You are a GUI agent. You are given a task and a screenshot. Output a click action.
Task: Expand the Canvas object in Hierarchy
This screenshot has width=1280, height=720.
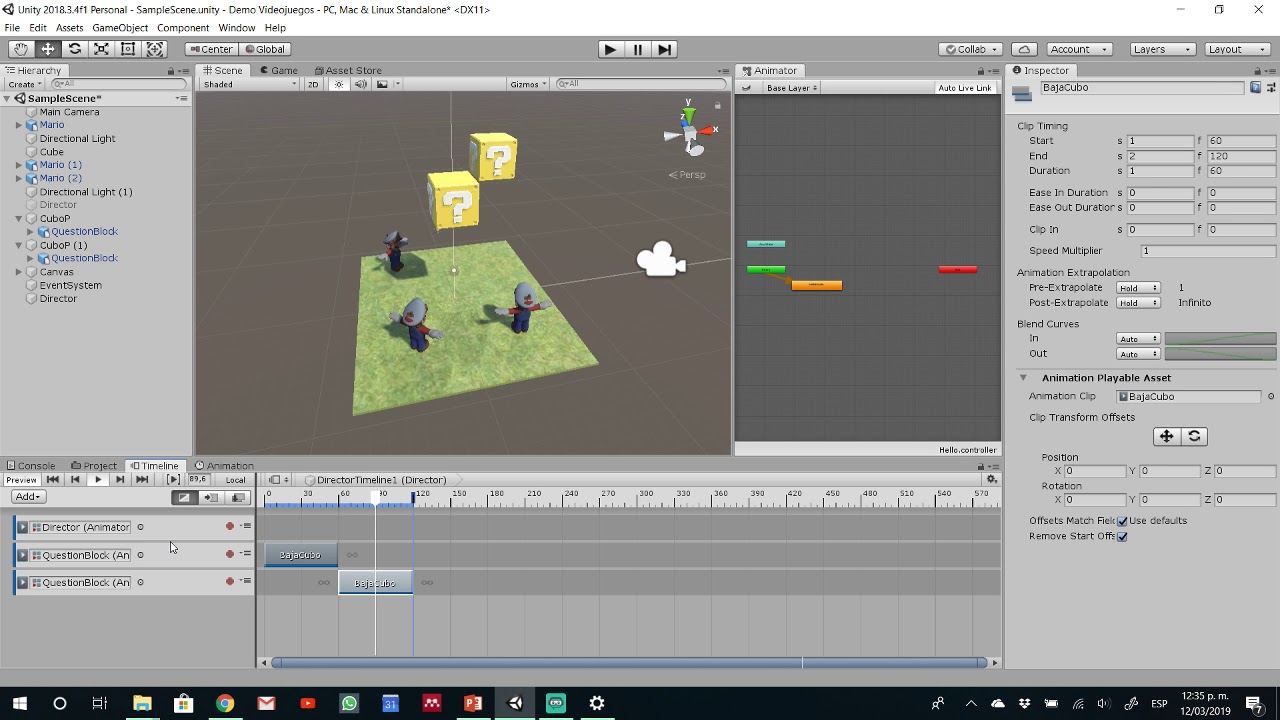click(x=18, y=272)
